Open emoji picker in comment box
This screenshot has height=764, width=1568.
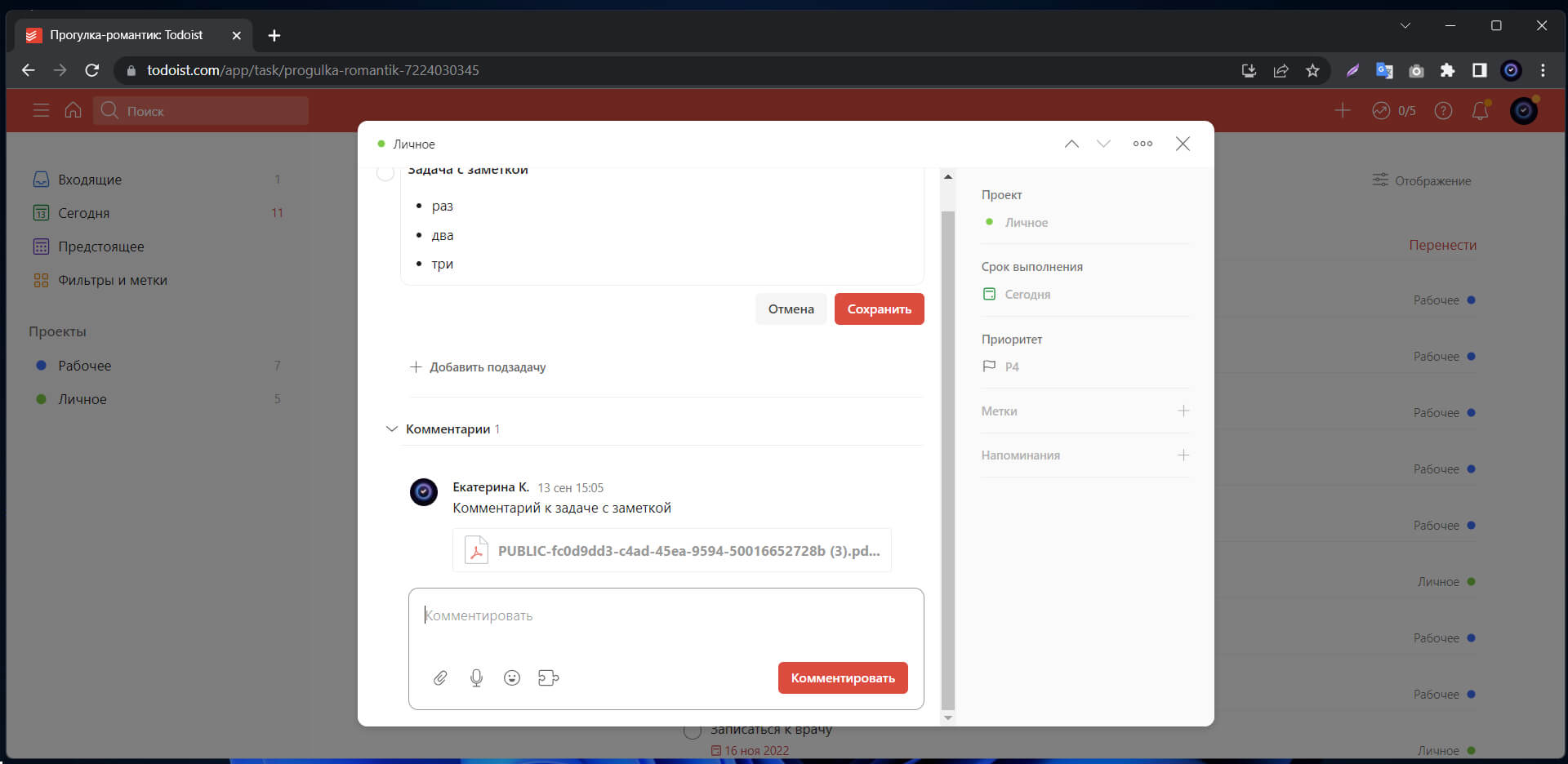pyautogui.click(x=512, y=677)
